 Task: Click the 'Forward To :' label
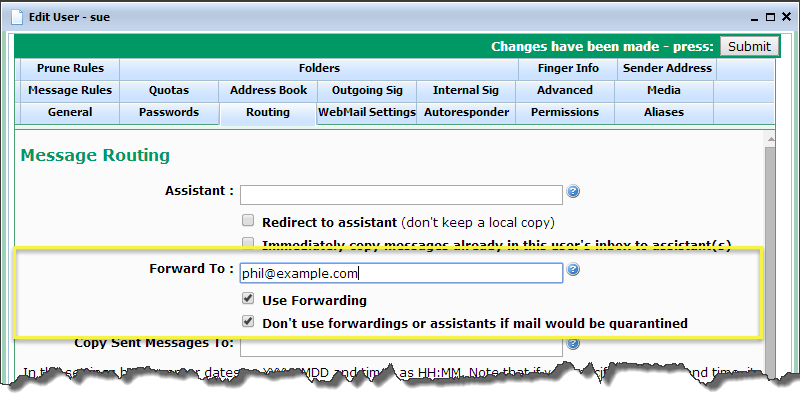point(191,268)
